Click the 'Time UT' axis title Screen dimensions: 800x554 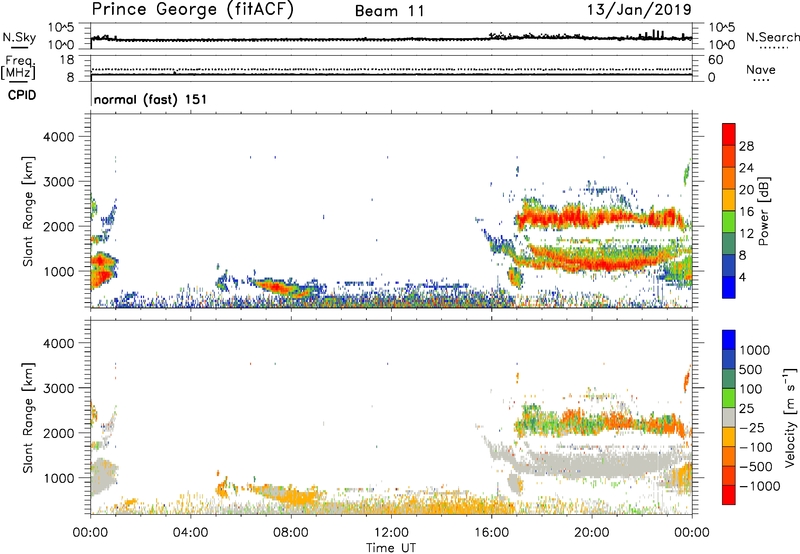tap(391, 548)
